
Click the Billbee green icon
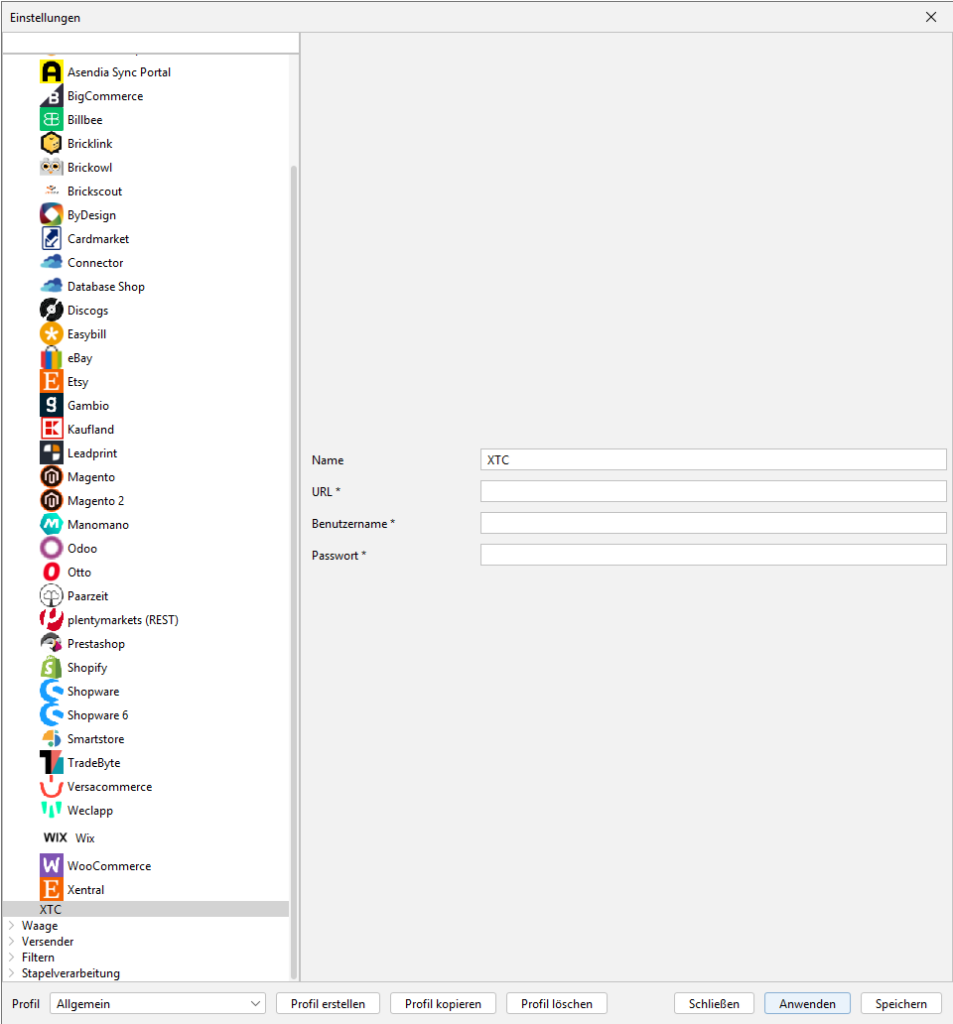(x=51, y=120)
